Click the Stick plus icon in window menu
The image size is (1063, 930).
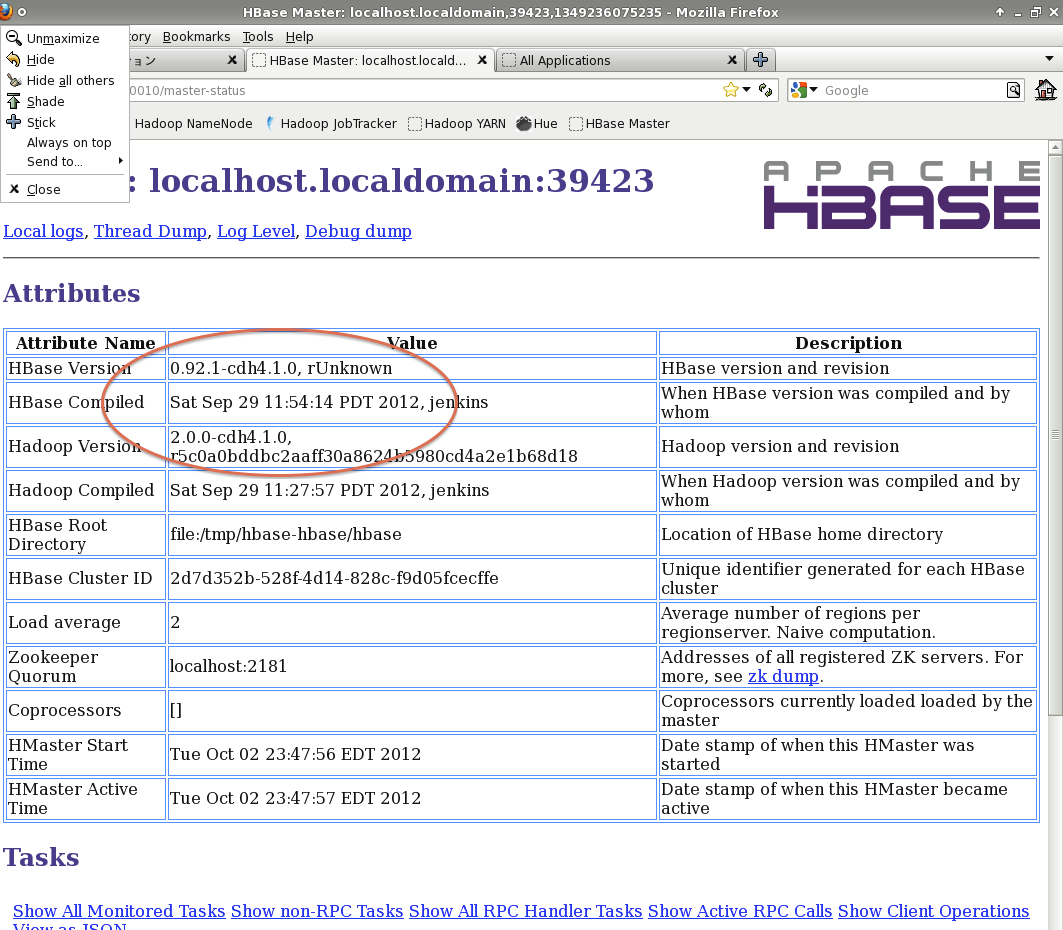click(x=14, y=122)
